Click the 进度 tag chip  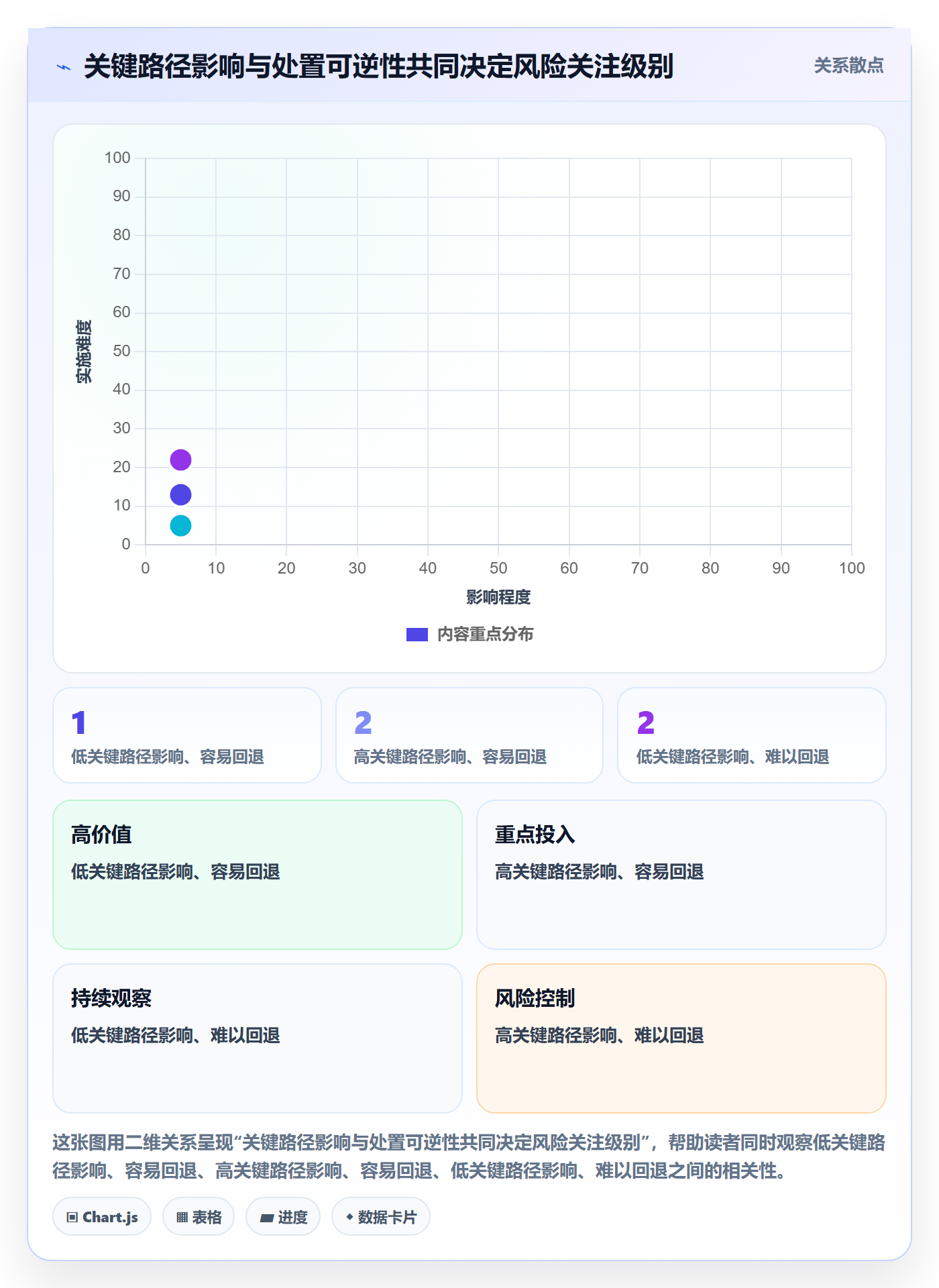pos(283,1217)
